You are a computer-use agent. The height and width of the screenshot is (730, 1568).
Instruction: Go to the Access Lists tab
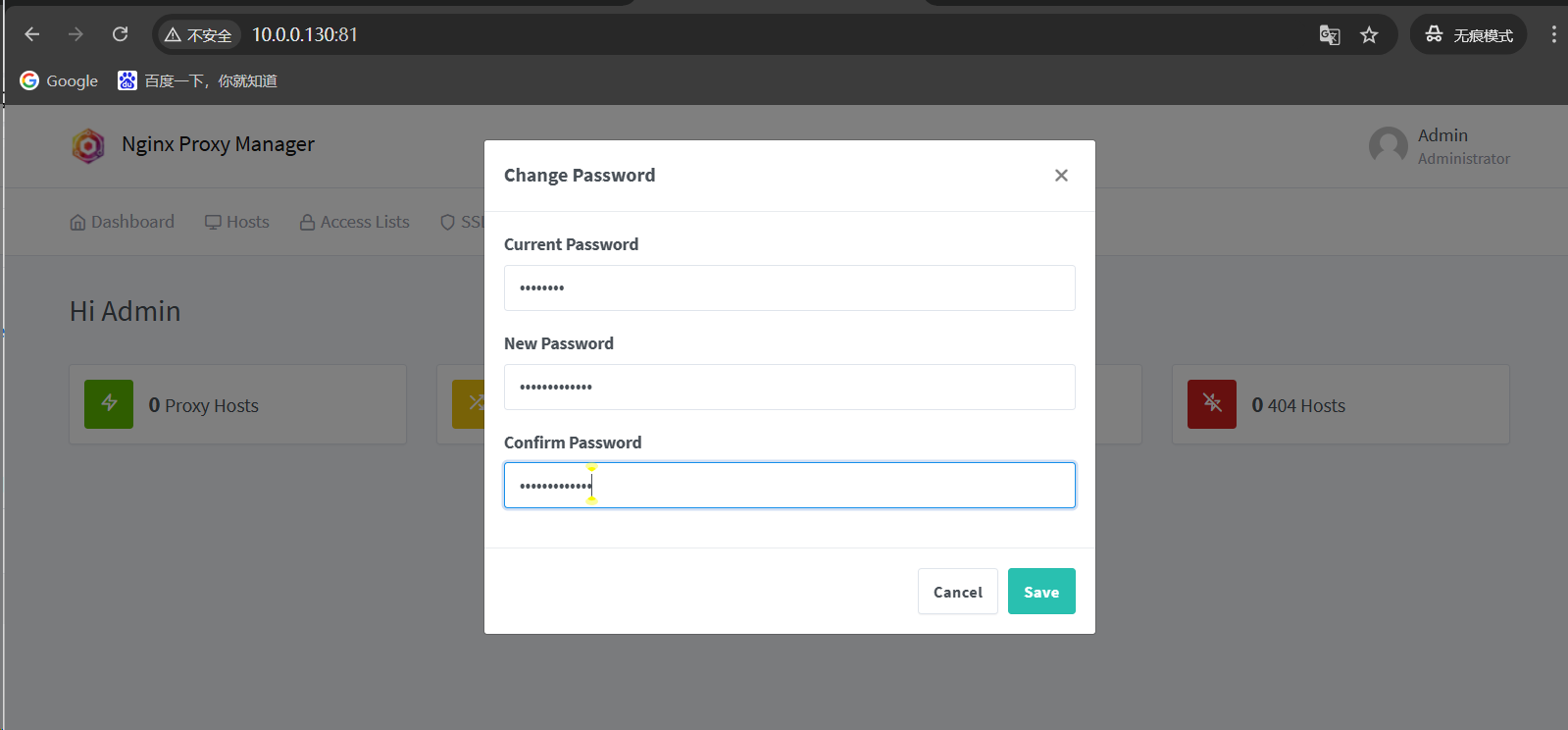pyautogui.click(x=355, y=222)
